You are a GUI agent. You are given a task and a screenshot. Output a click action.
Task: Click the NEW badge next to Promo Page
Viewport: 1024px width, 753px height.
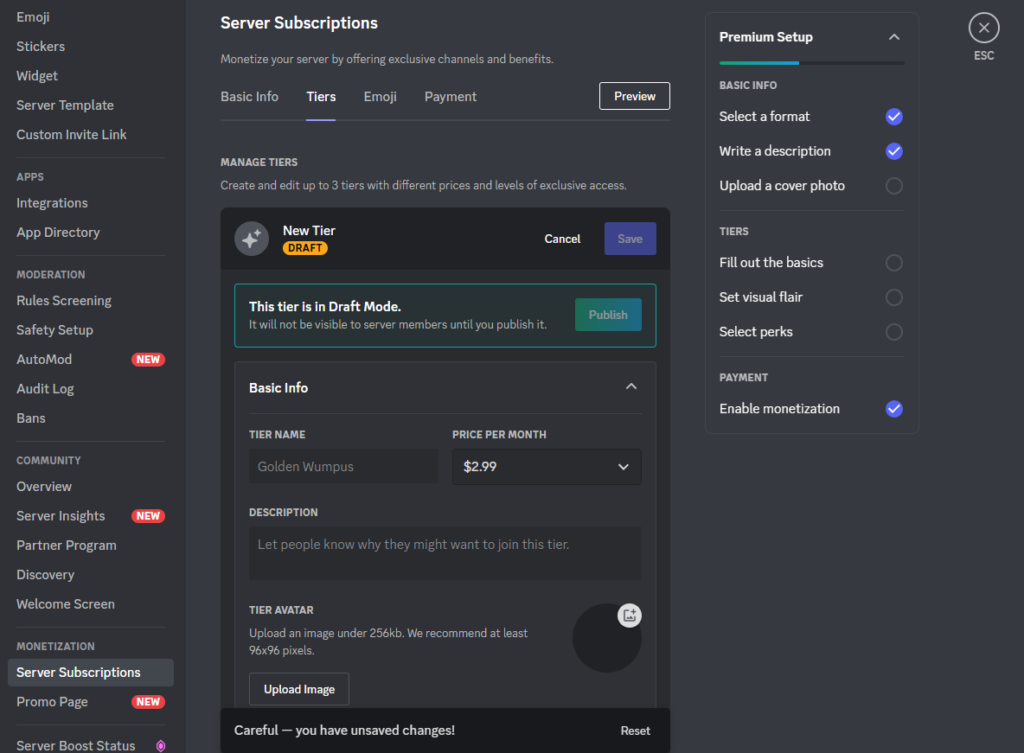148,702
